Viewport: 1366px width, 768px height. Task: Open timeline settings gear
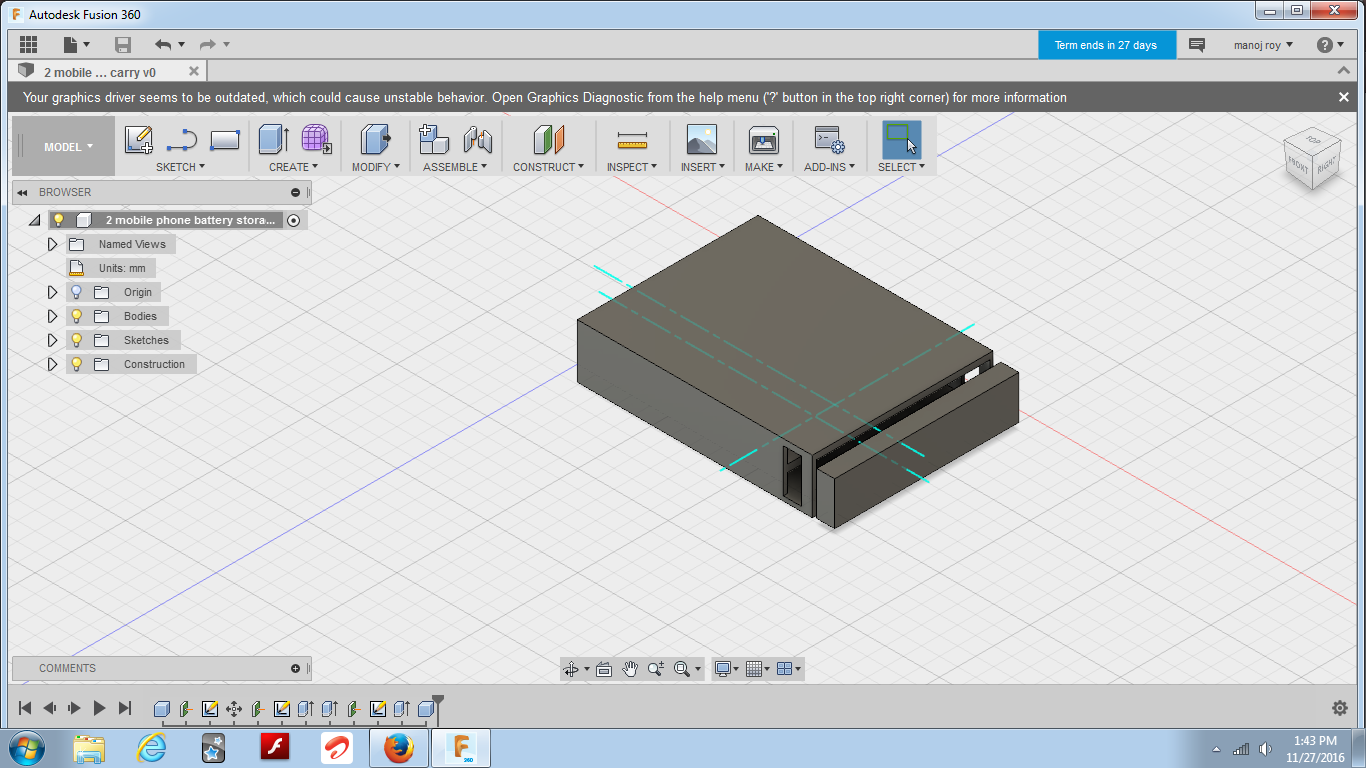[x=1340, y=708]
